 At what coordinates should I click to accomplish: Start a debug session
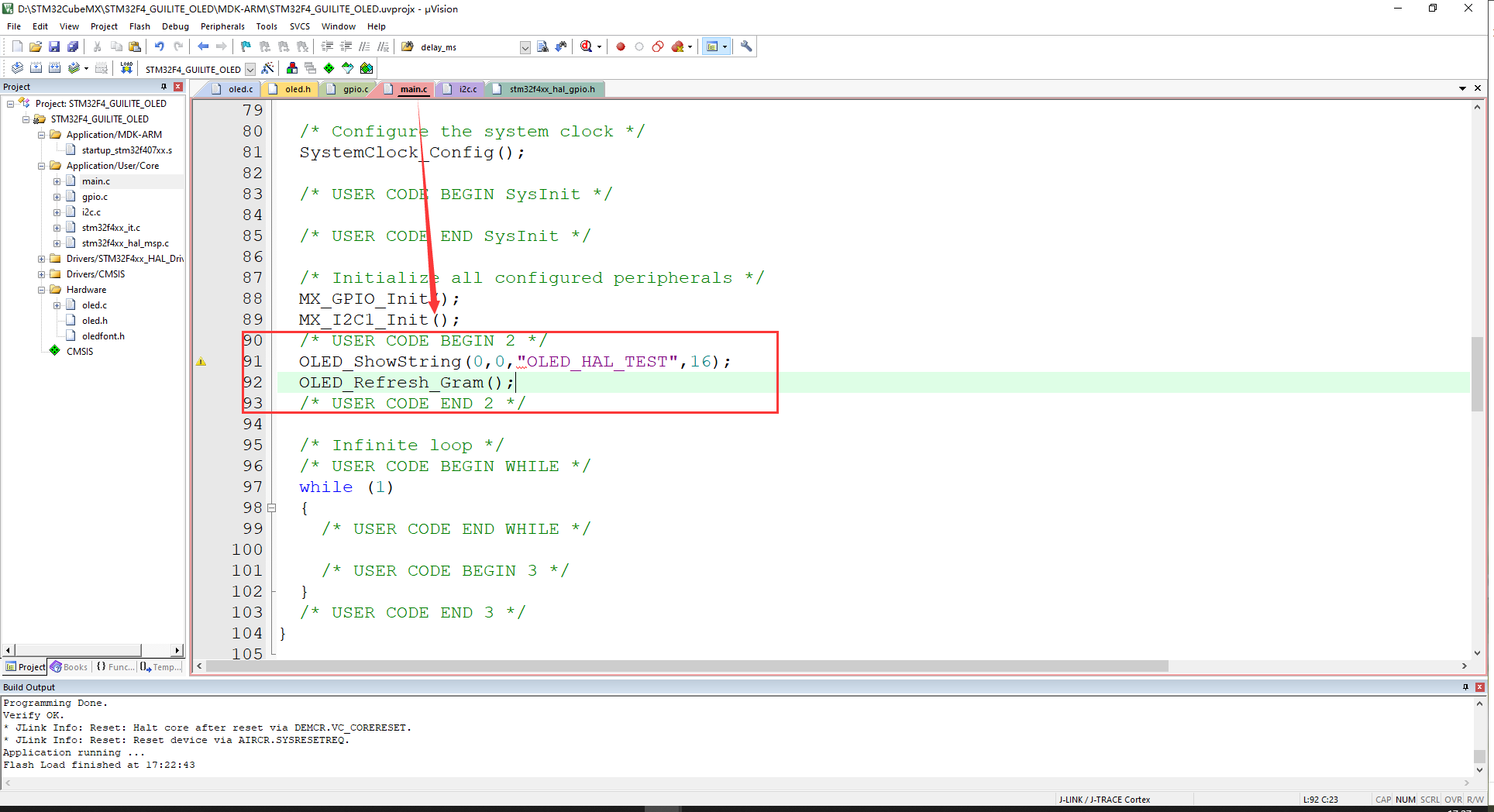[586, 46]
